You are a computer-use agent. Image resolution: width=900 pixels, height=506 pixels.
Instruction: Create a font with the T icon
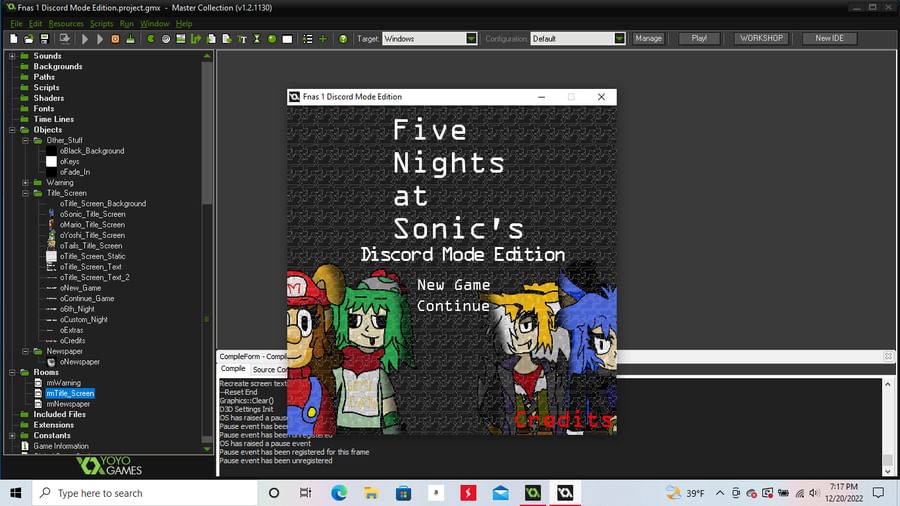coord(242,39)
